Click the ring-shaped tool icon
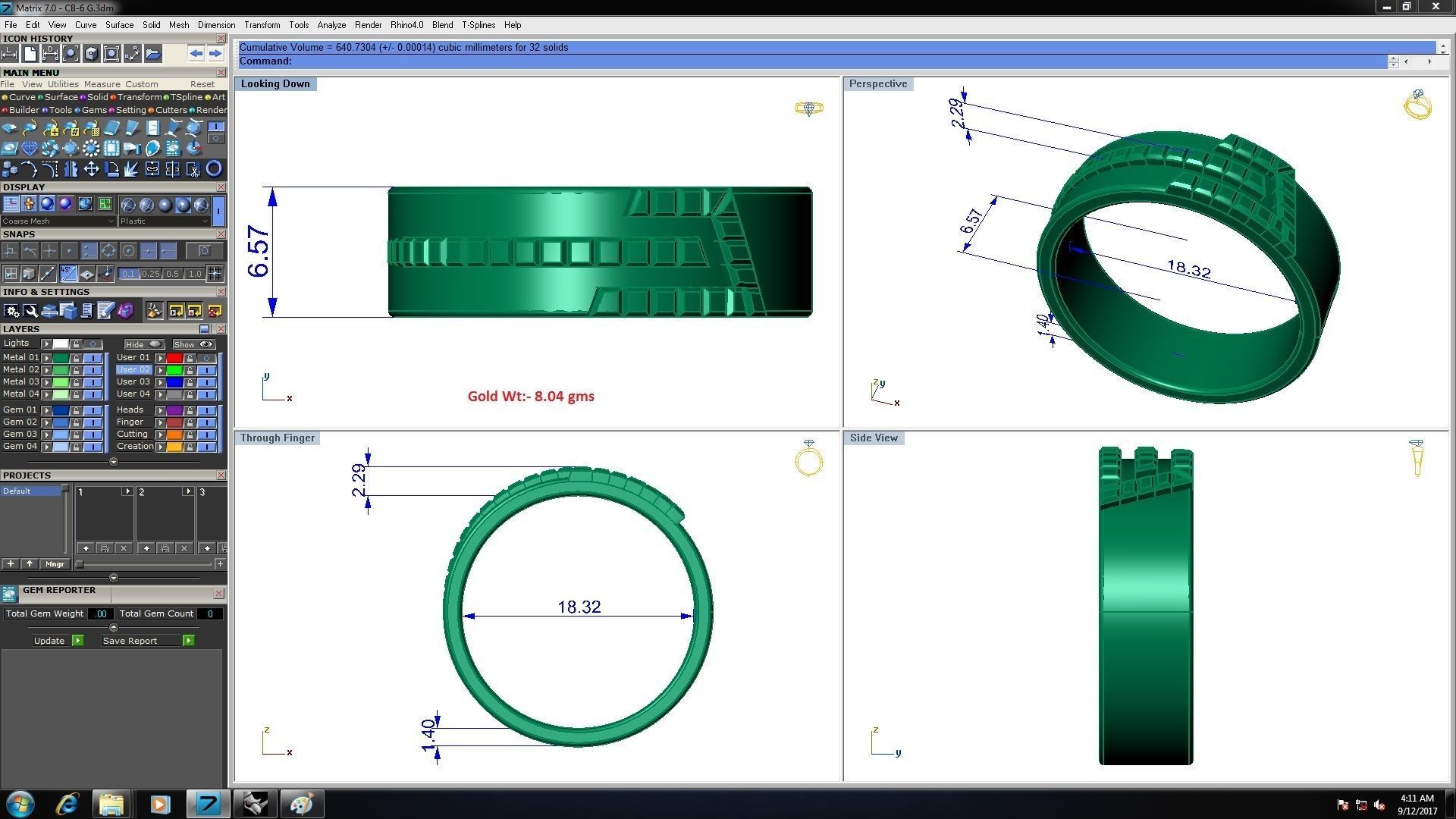This screenshot has height=819, width=1456. coord(214,168)
